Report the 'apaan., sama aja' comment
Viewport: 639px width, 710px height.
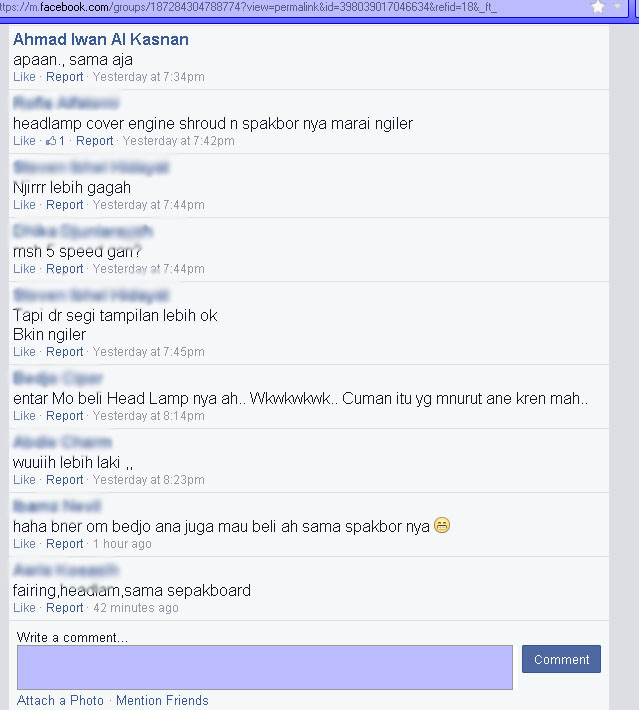[65, 77]
